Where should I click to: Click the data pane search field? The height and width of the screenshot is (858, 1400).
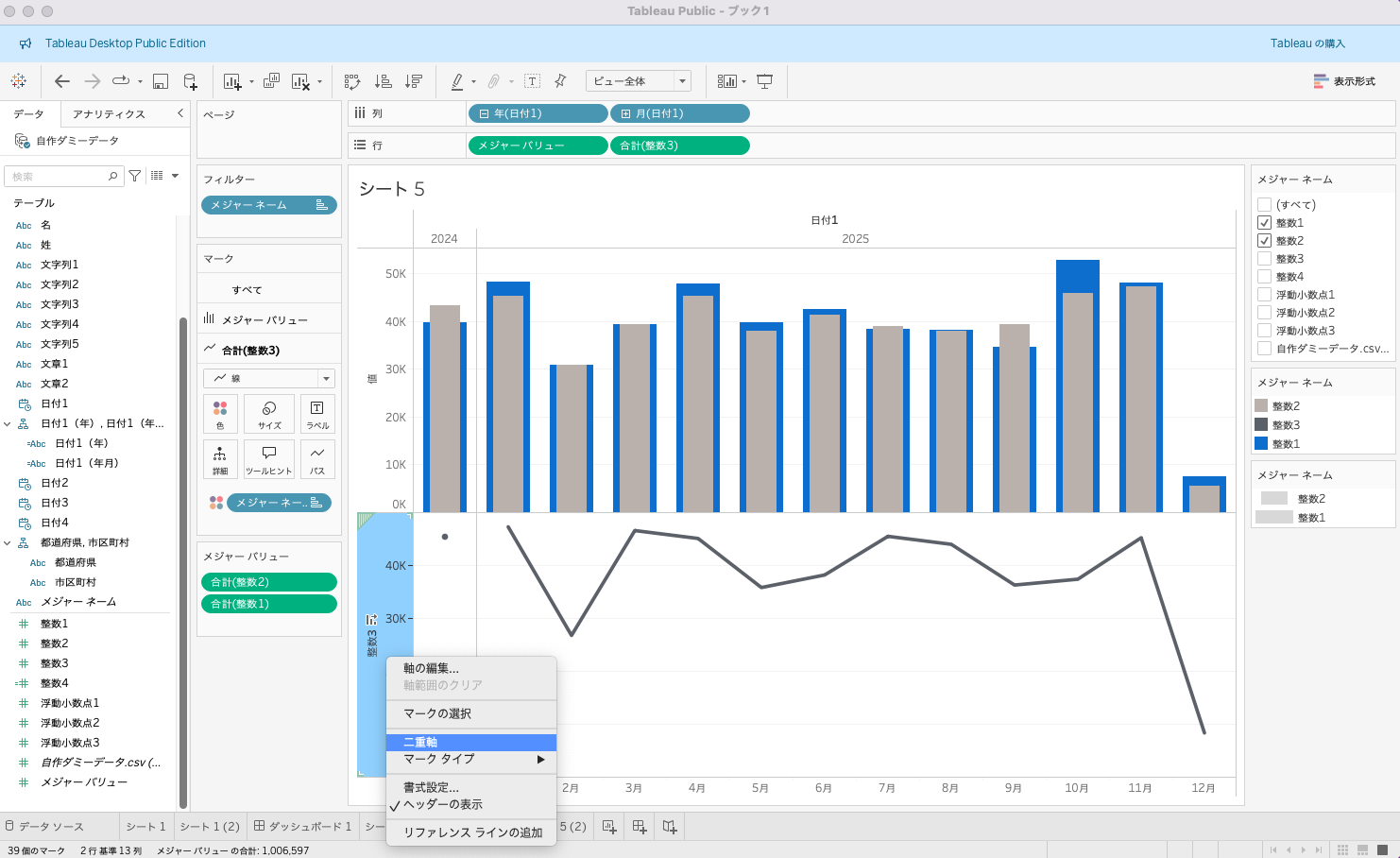[x=60, y=177]
